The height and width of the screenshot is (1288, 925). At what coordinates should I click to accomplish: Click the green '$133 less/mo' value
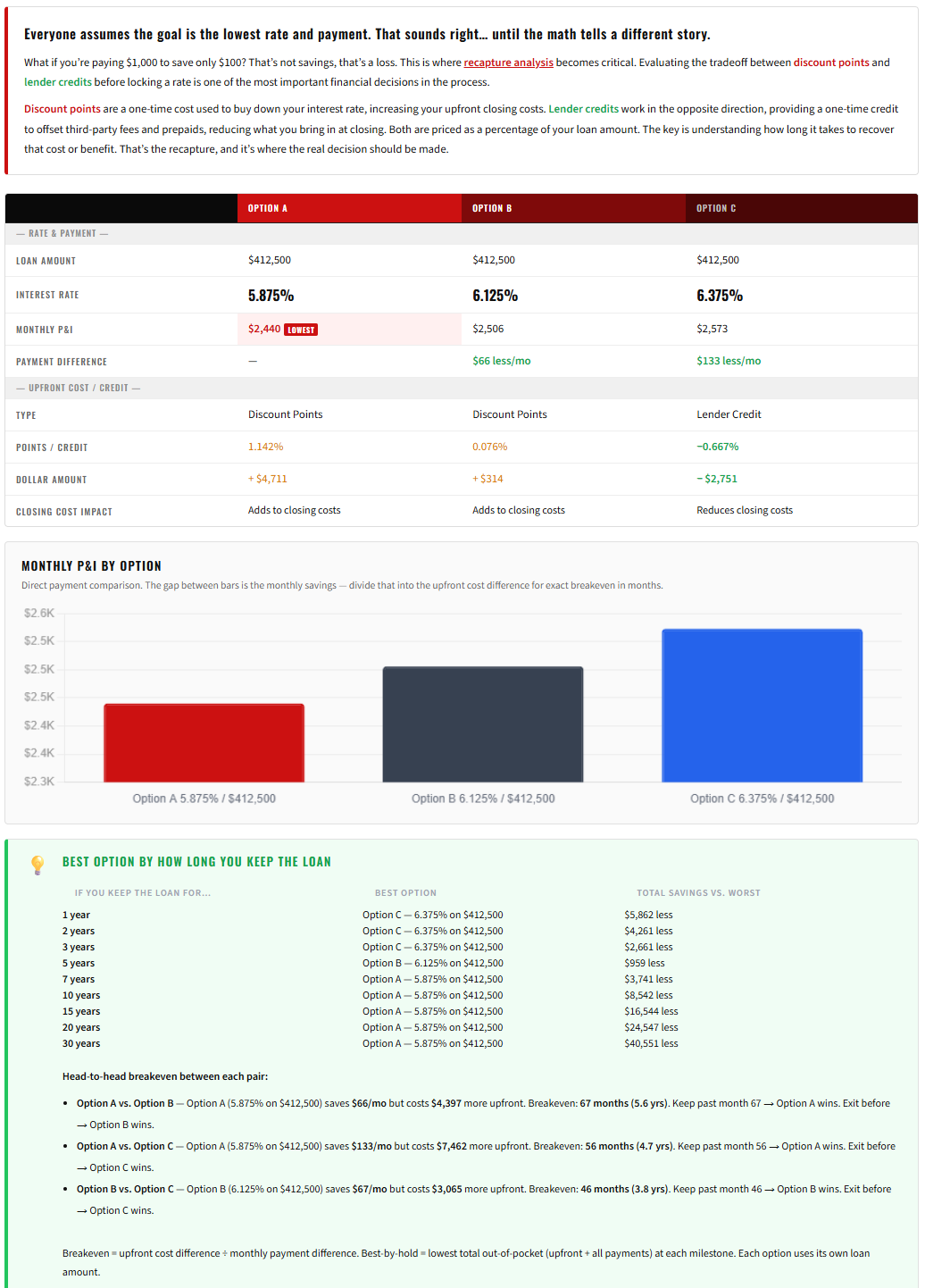click(729, 361)
